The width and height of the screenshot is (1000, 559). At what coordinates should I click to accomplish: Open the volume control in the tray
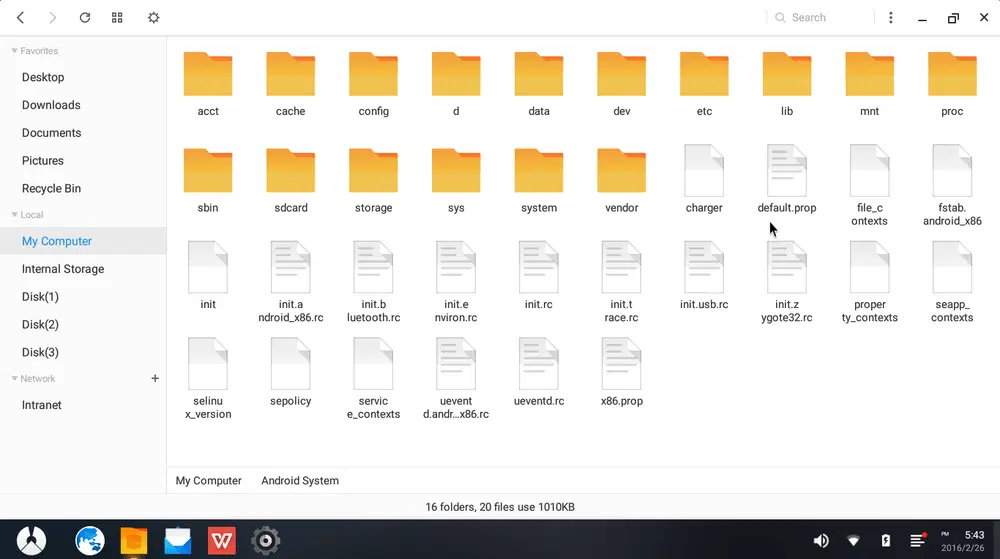(821, 541)
